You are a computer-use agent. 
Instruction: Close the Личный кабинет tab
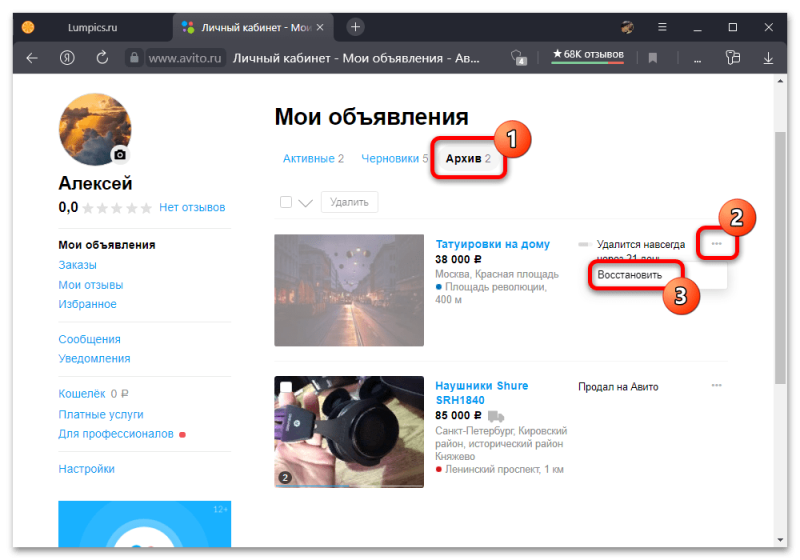click(x=320, y=28)
